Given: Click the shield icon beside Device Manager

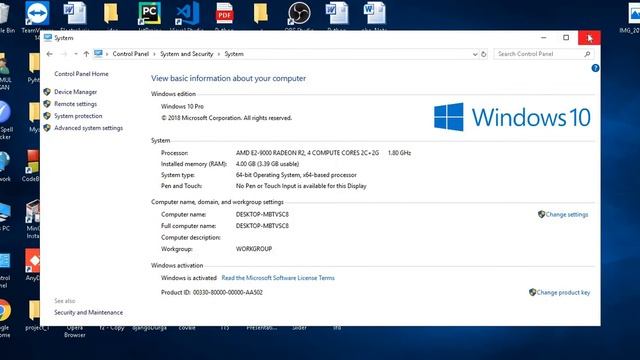Looking at the screenshot, I should 47,92.
